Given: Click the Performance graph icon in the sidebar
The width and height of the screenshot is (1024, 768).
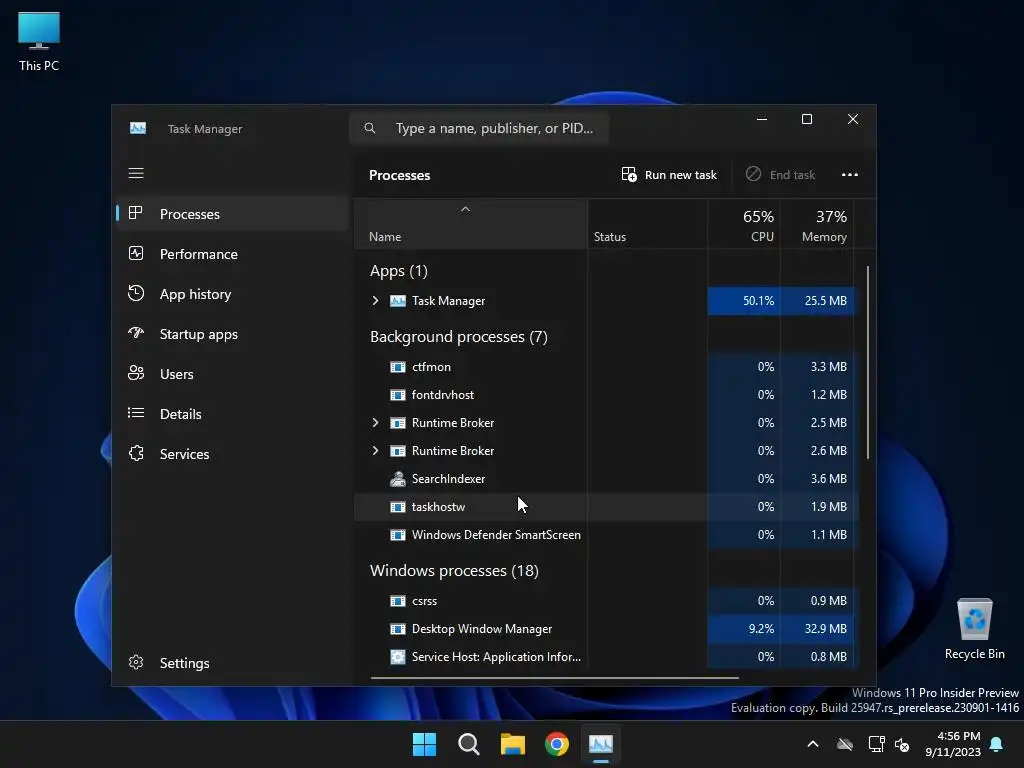Looking at the screenshot, I should coord(136,253).
